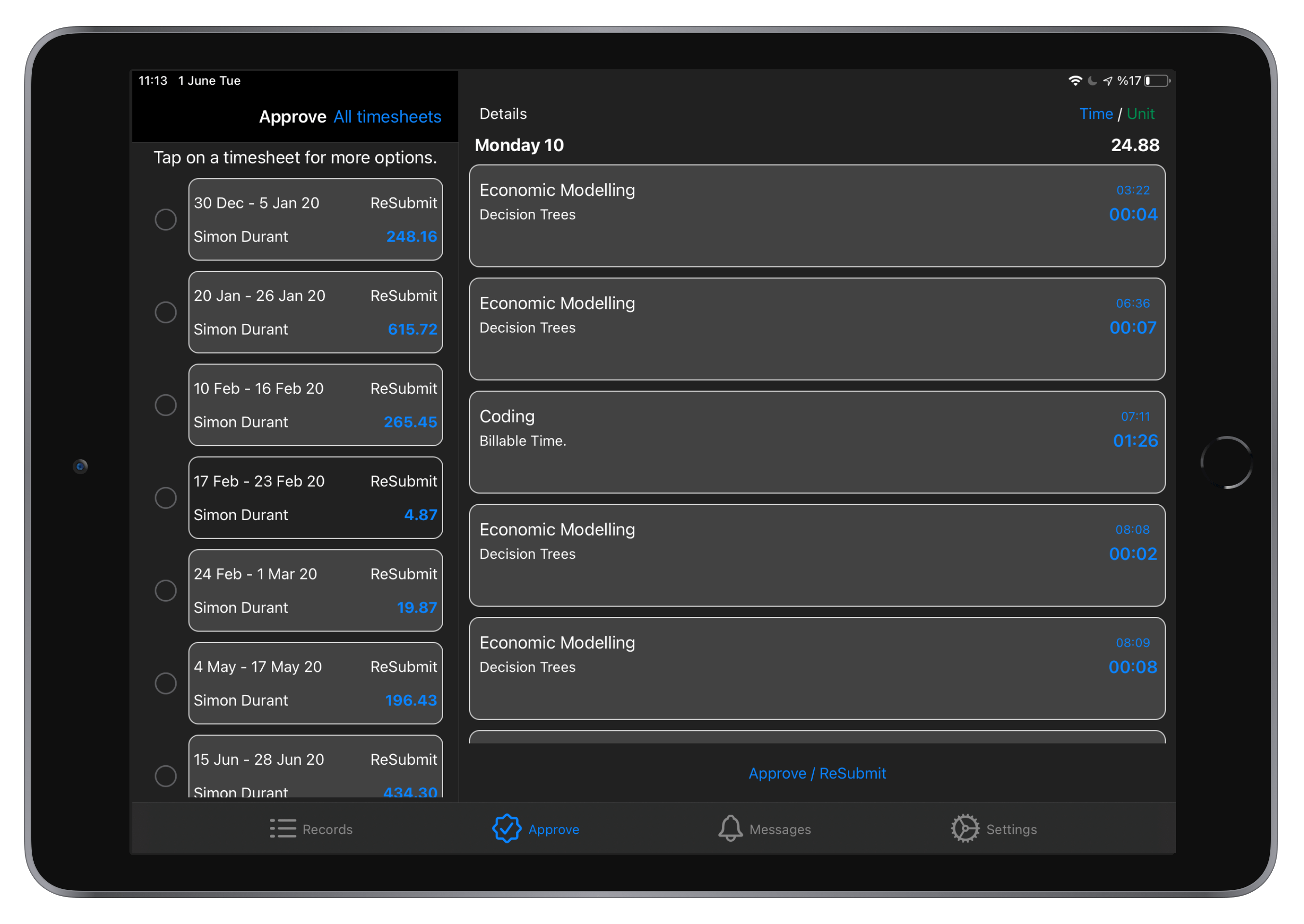
Task: Open the Records list icon
Action: 283,828
